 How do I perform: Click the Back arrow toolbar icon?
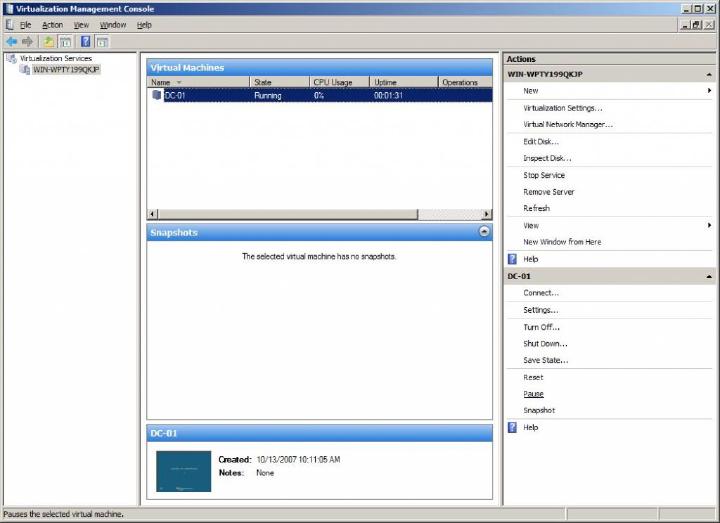click(12, 42)
